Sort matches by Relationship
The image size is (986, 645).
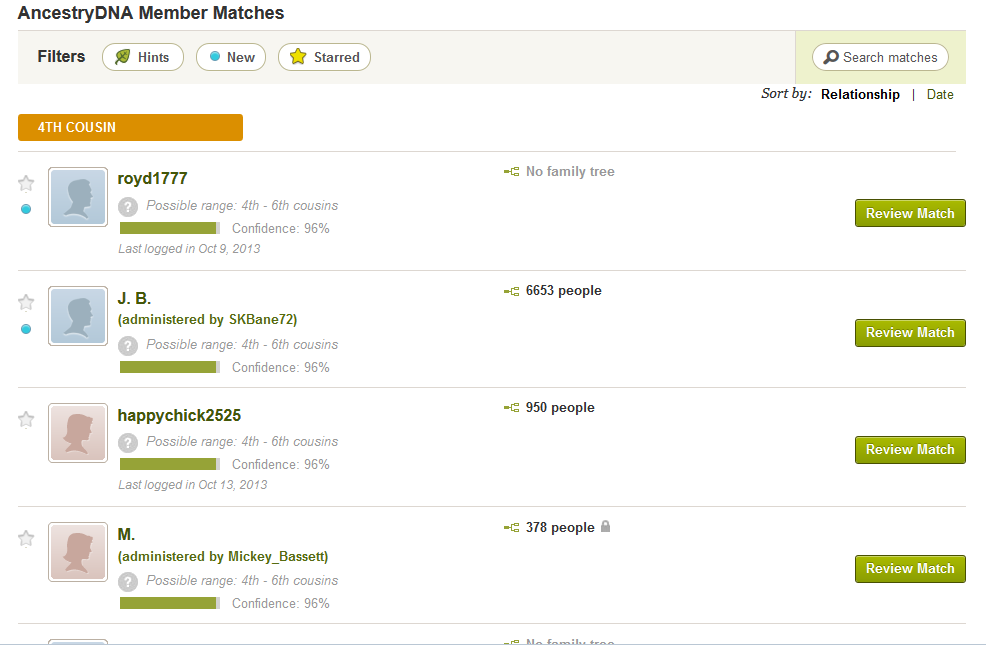(860, 94)
